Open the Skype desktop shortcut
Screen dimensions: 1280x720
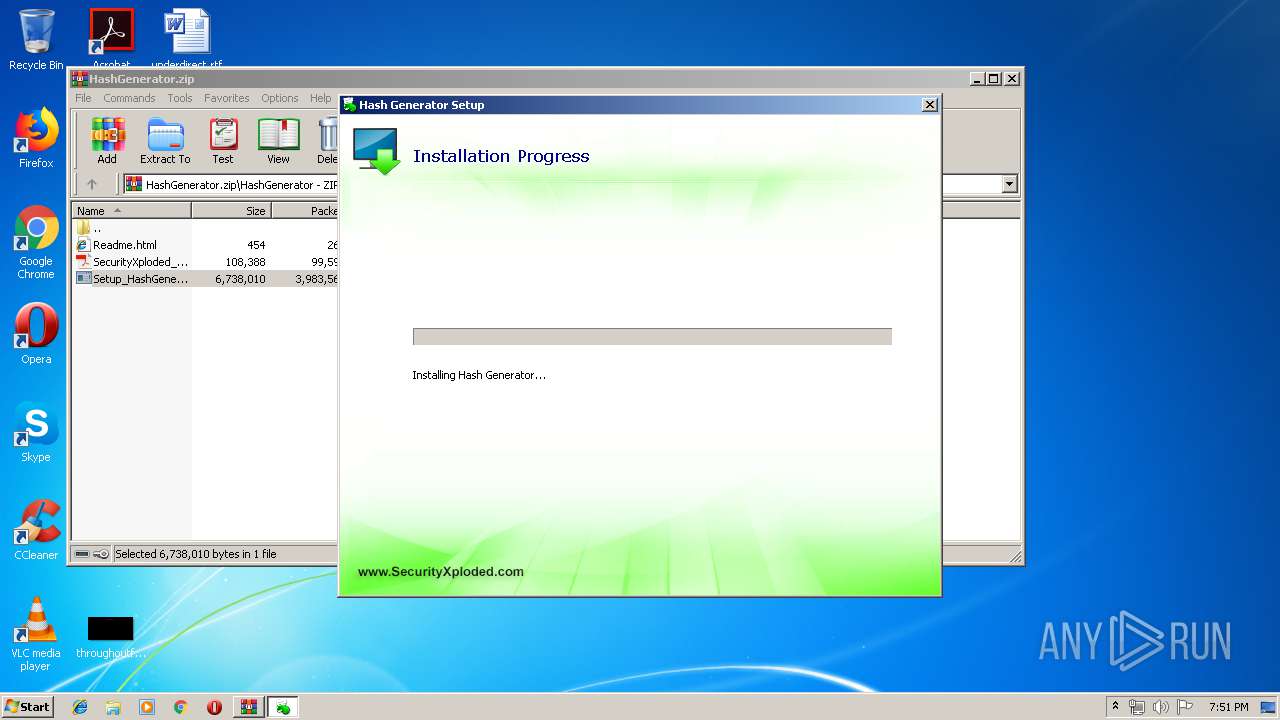click(x=36, y=432)
